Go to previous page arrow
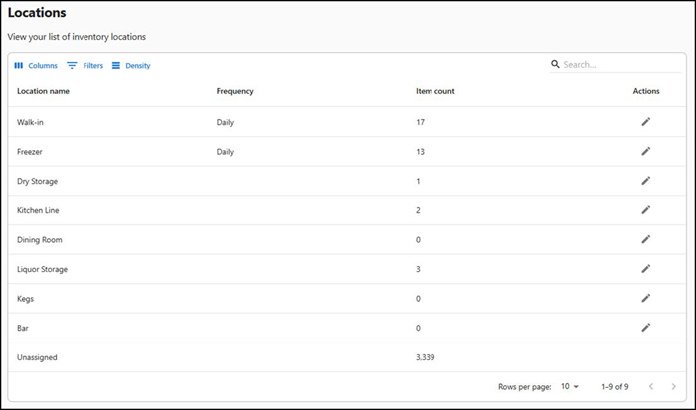The width and height of the screenshot is (696, 410). 651,386
